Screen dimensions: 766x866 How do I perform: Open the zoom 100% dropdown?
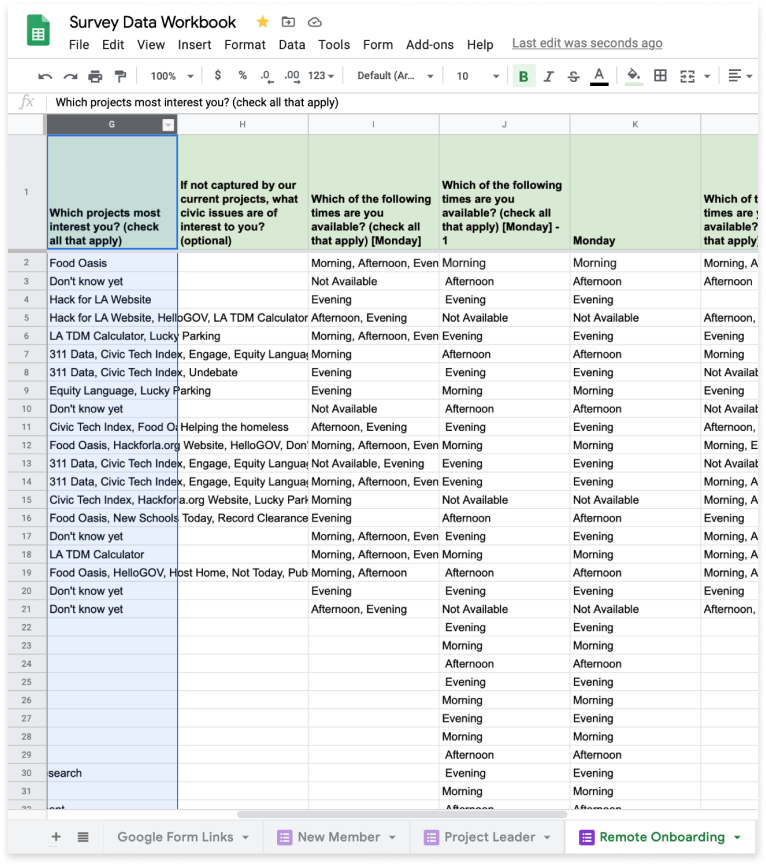point(171,76)
